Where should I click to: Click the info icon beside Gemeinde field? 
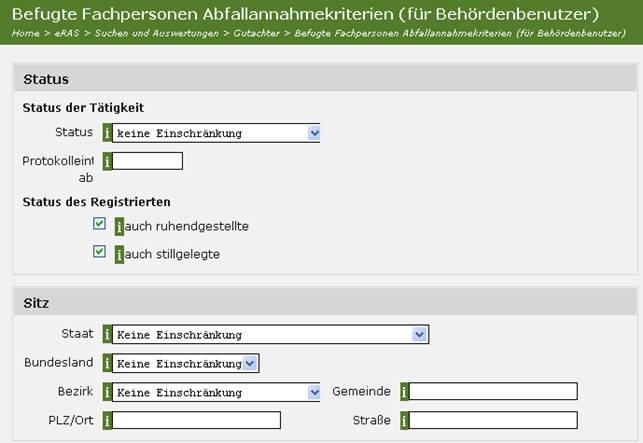pyautogui.click(x=405, y=391)
